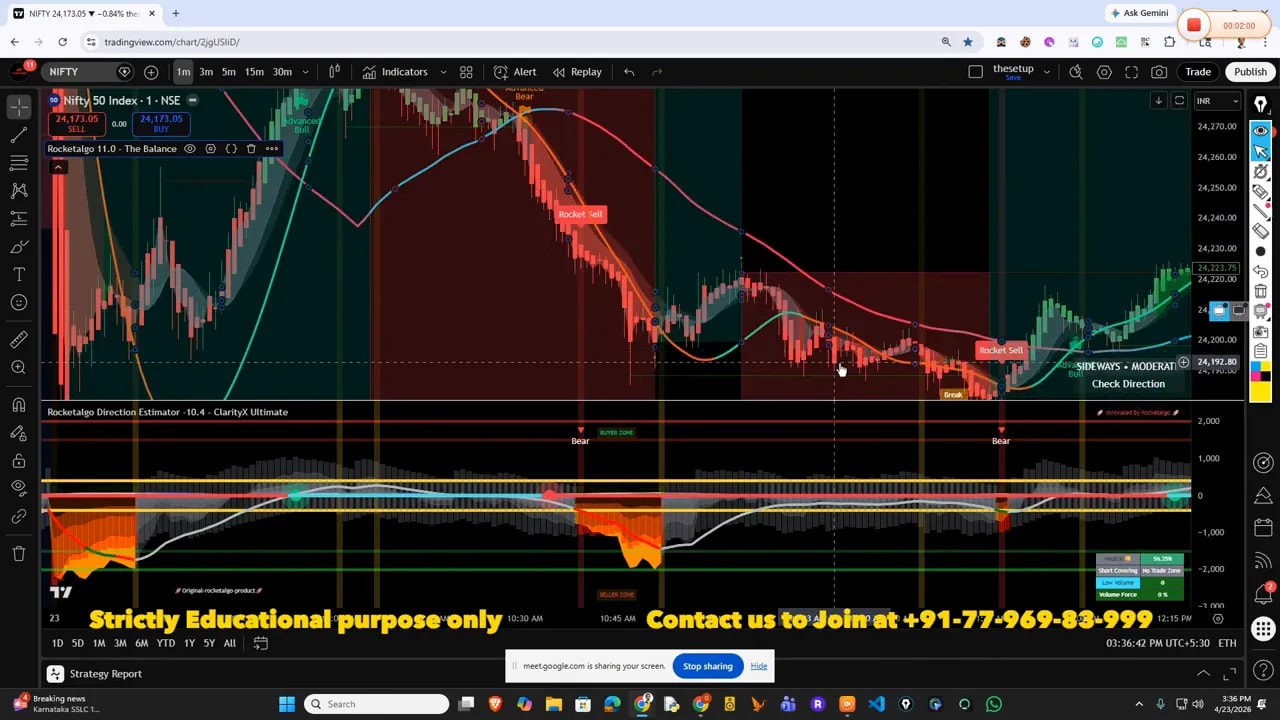Start bar Replay mode
This screenshot has height=720, width=1280.
tap(577, 72)
